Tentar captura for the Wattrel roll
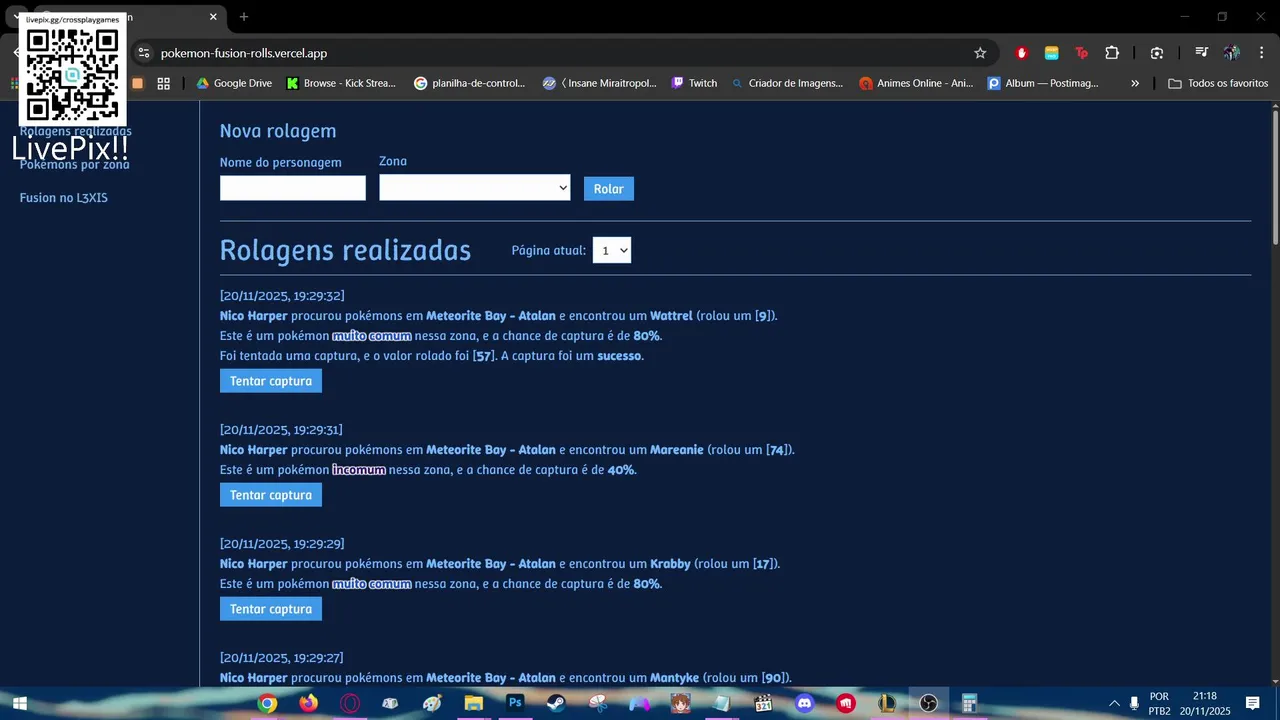Screen dimensions: 1280x720 pyautogui.click(x=271, y=381)
